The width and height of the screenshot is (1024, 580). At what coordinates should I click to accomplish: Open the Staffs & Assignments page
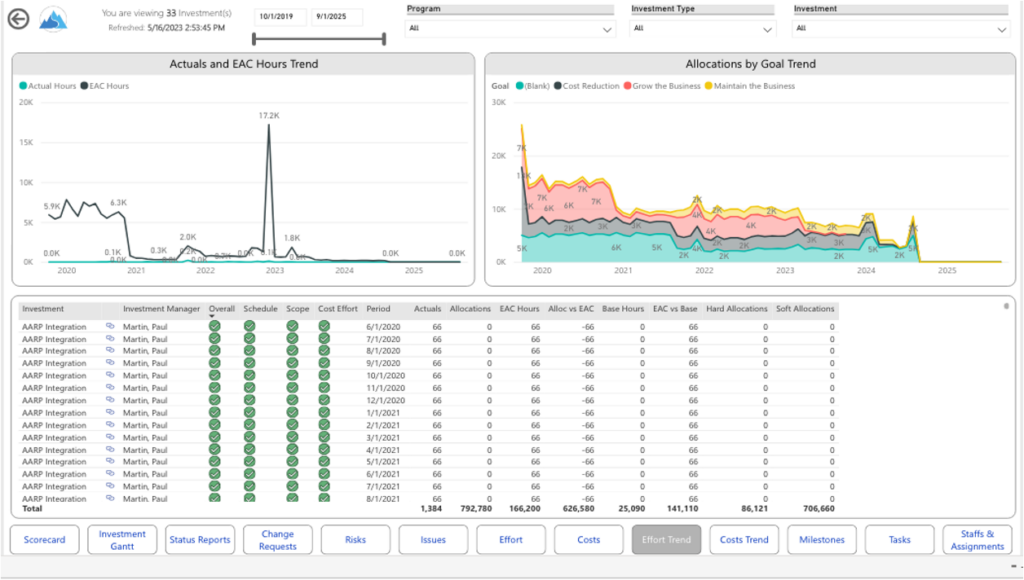[977, 540]
